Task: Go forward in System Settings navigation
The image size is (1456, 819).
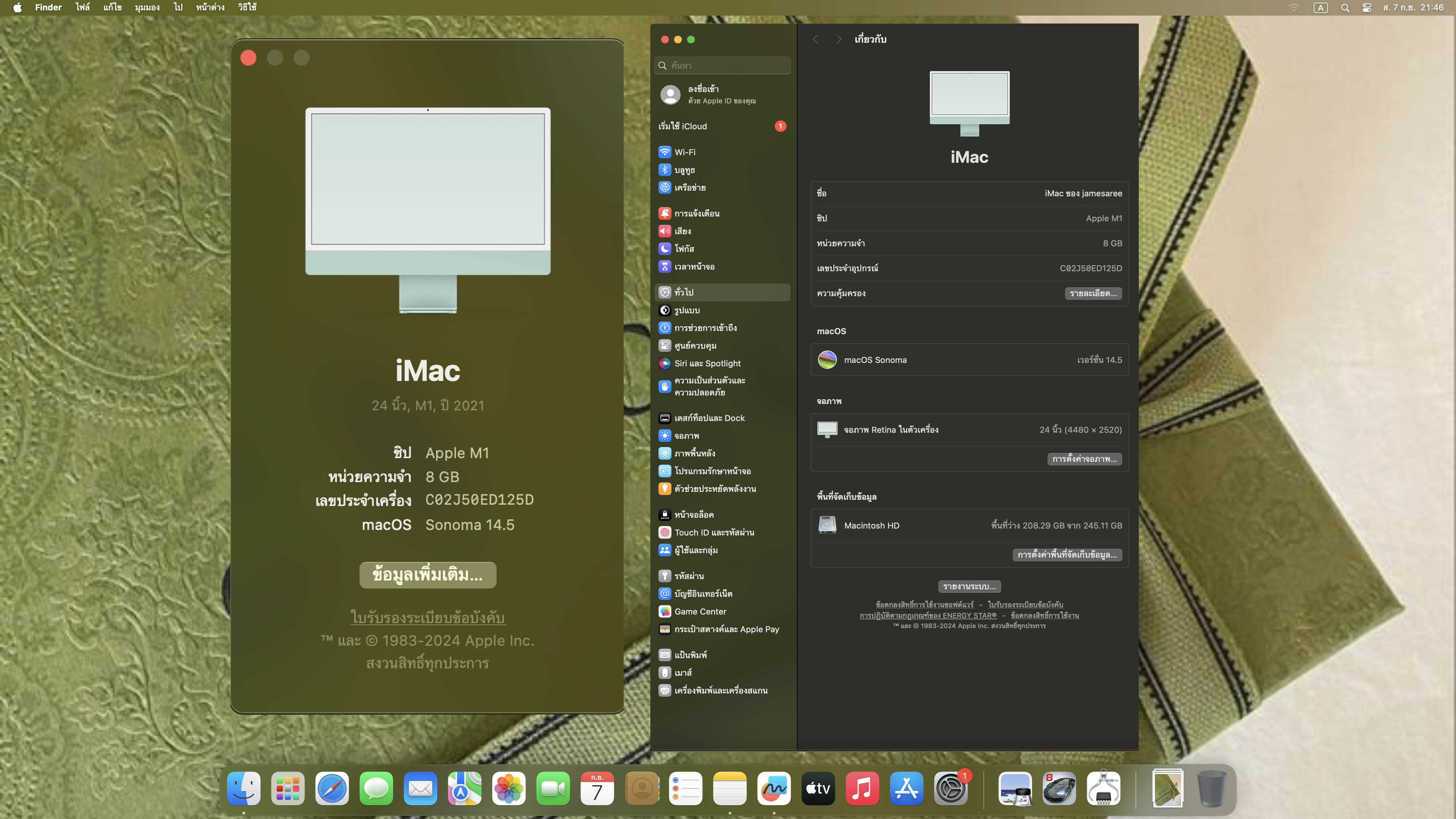Action: tap(839, 39)
